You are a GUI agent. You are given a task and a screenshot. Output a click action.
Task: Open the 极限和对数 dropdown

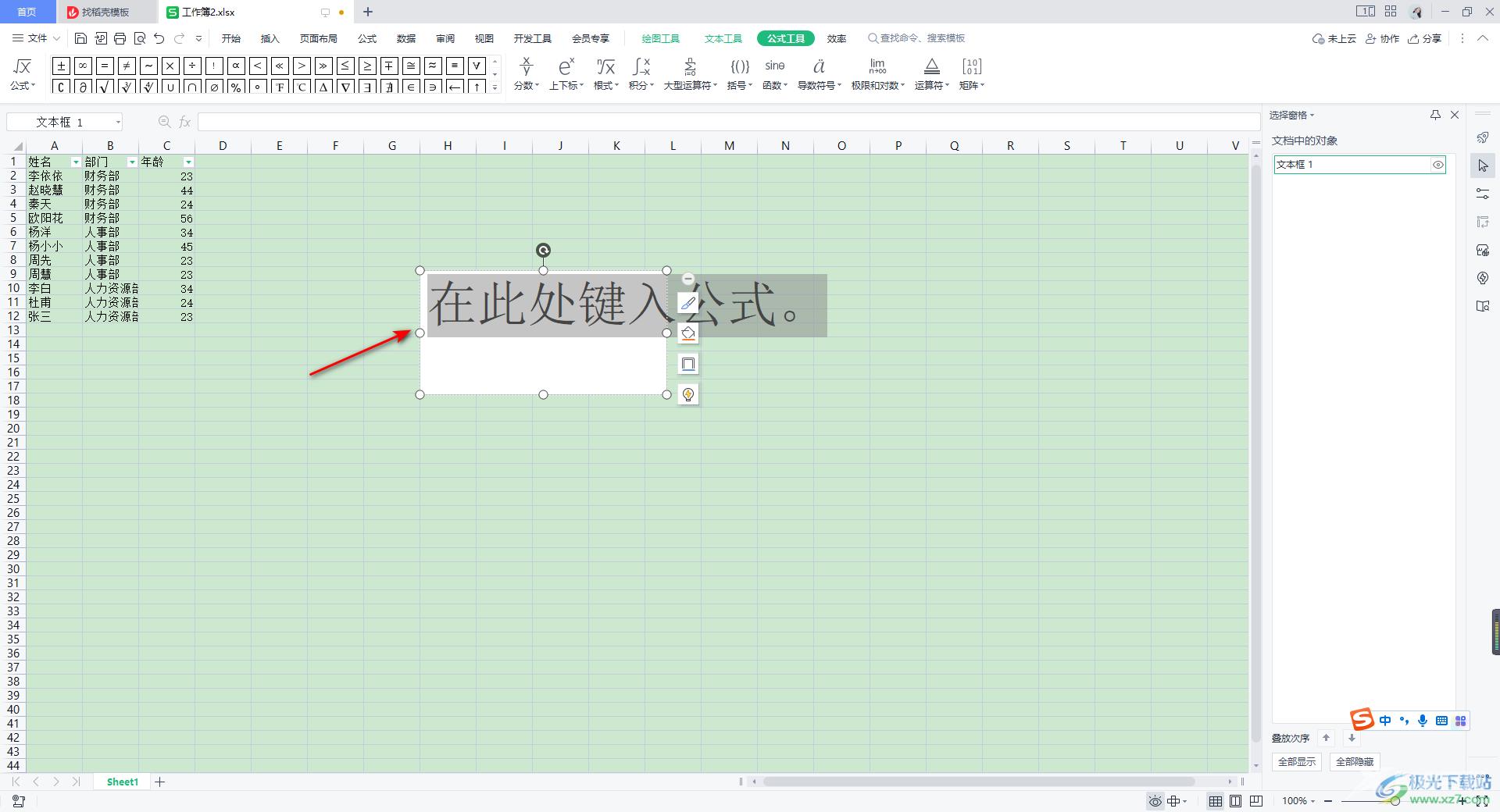(x=877, y=74)
